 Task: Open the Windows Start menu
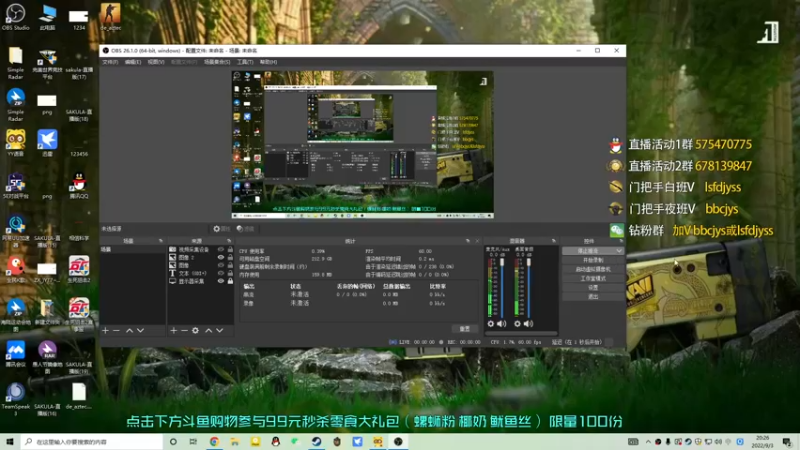(x=10, y=441)
